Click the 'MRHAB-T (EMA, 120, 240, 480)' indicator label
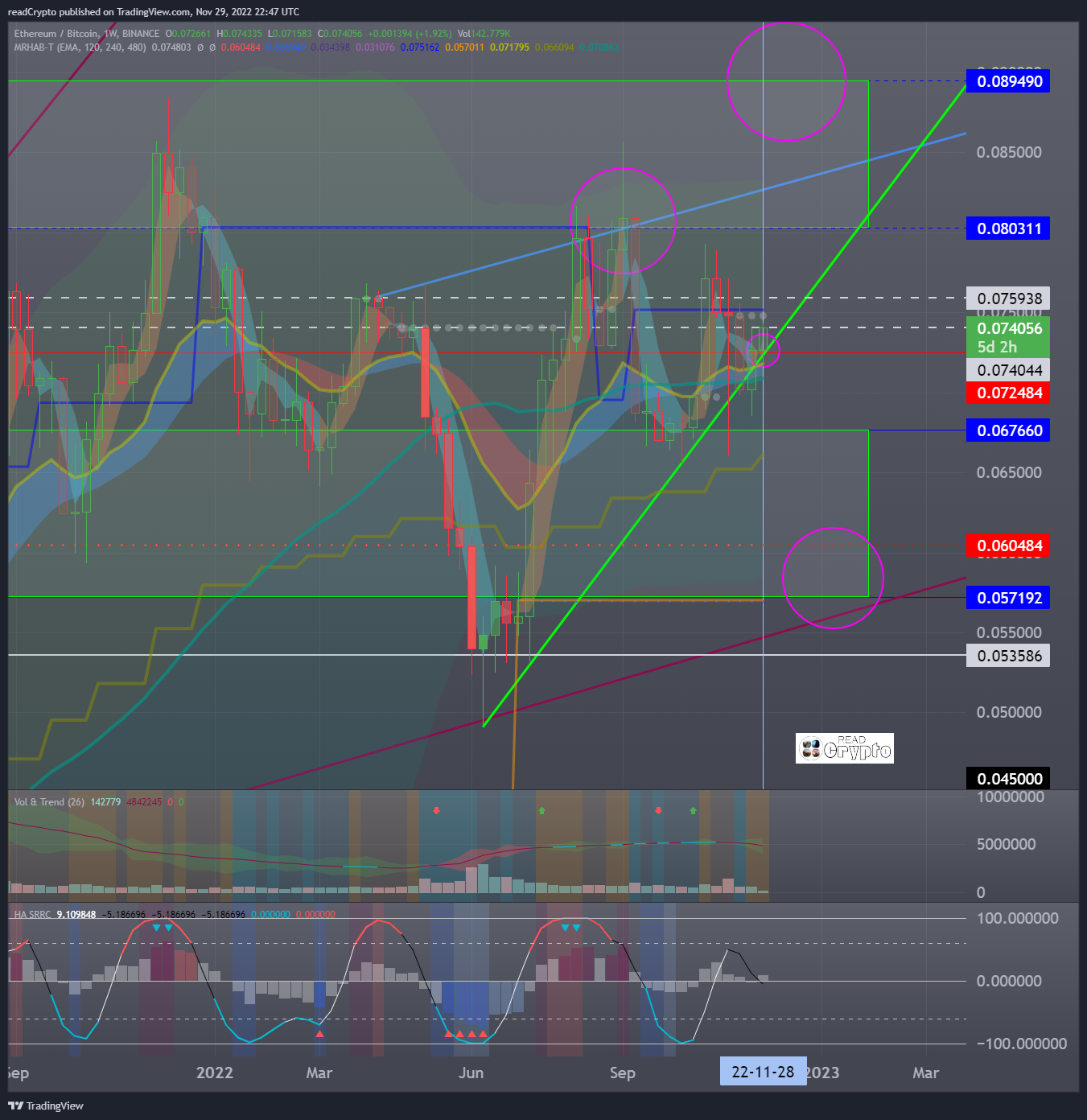The height and width of the screenshot is (1120, 1087). coord(80,47)
